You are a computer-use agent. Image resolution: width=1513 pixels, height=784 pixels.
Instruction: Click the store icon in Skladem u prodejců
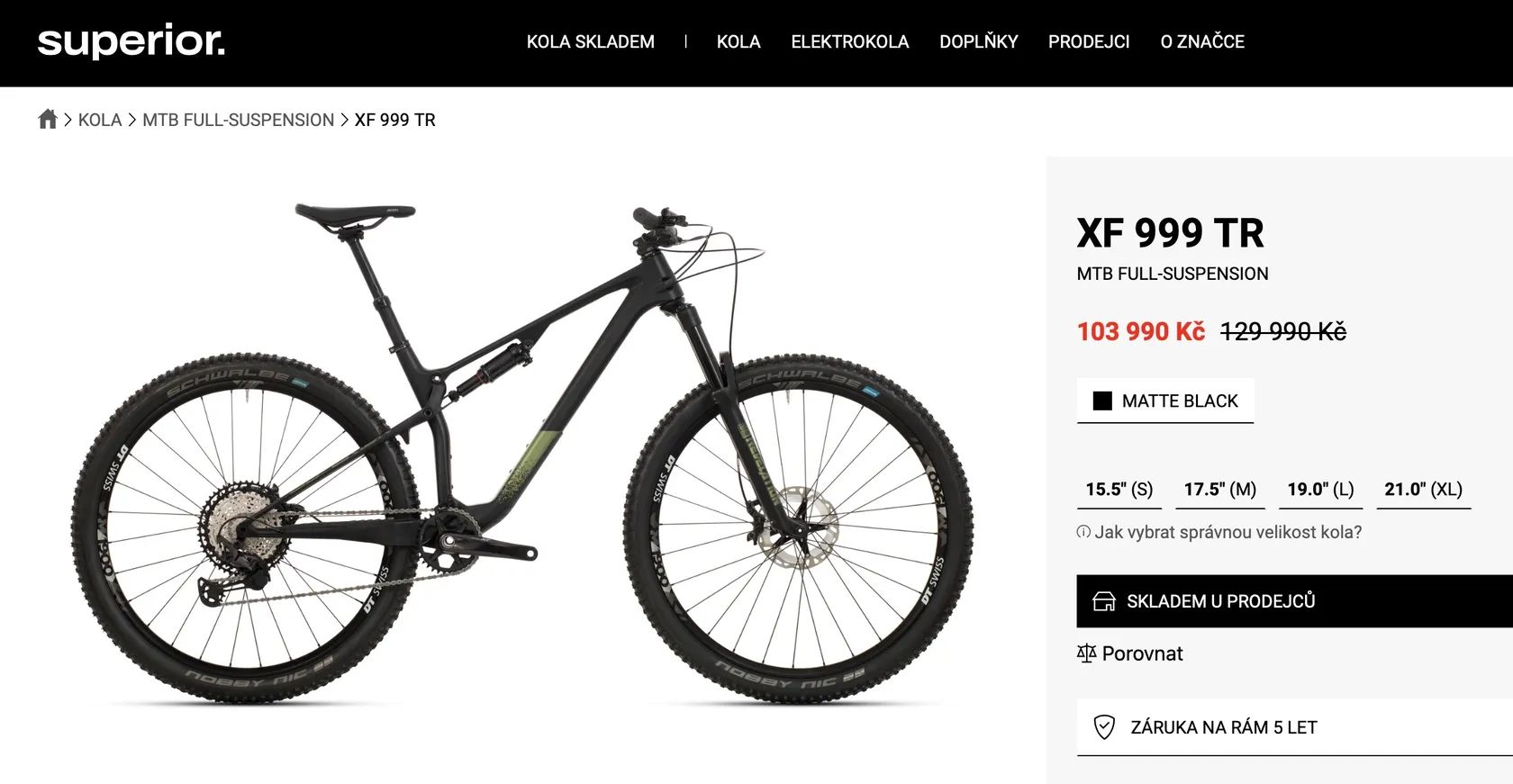tap(1104, 601)
